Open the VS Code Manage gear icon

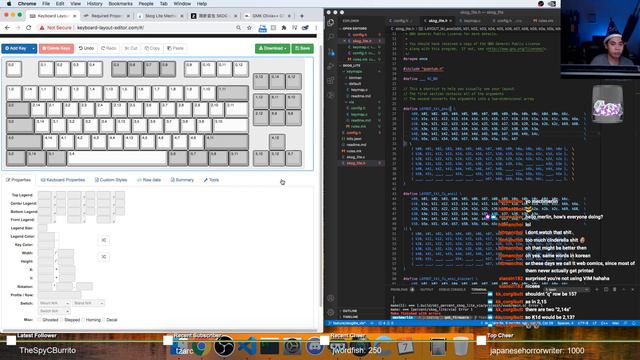coord(331,312)
